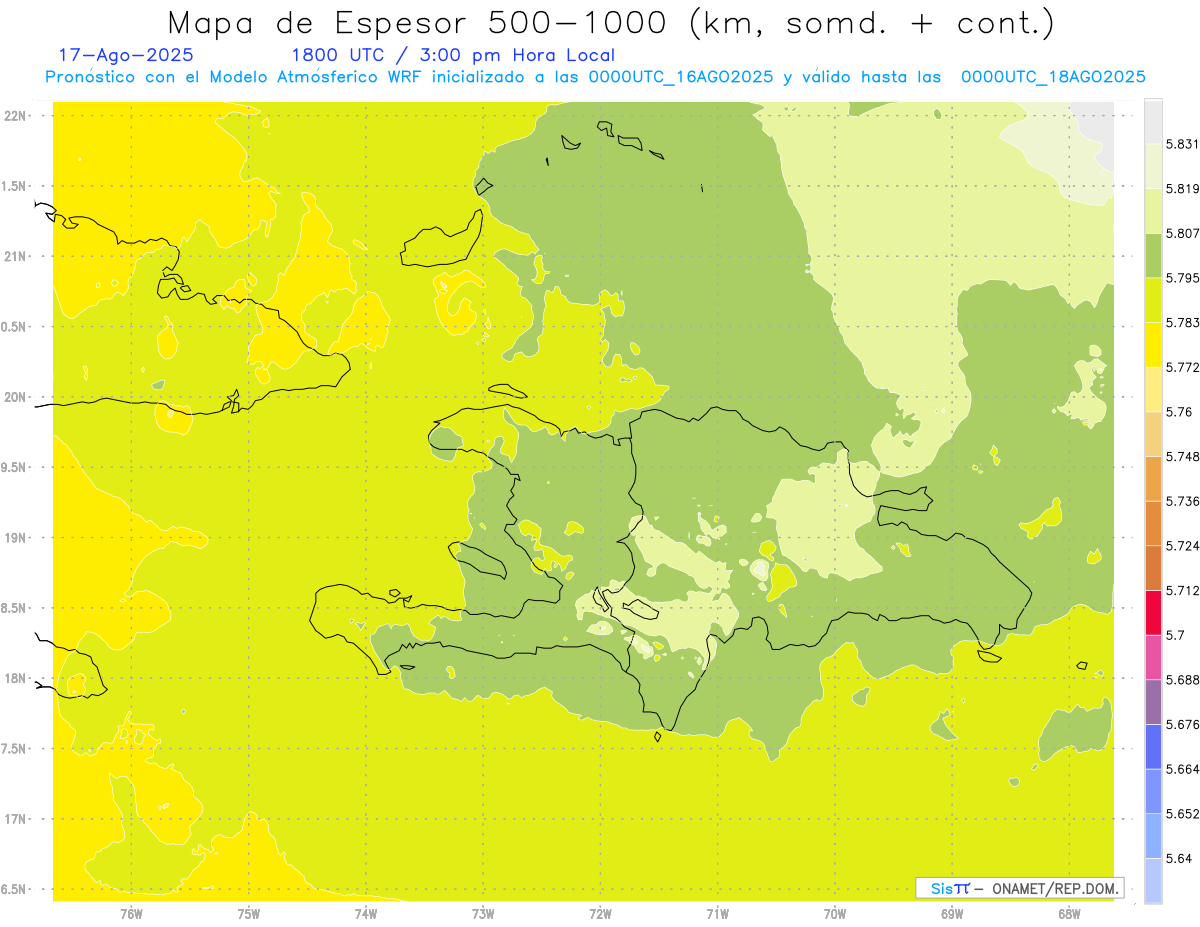
Task: Click the legend value '5.795'
Action: (1183, 278)
